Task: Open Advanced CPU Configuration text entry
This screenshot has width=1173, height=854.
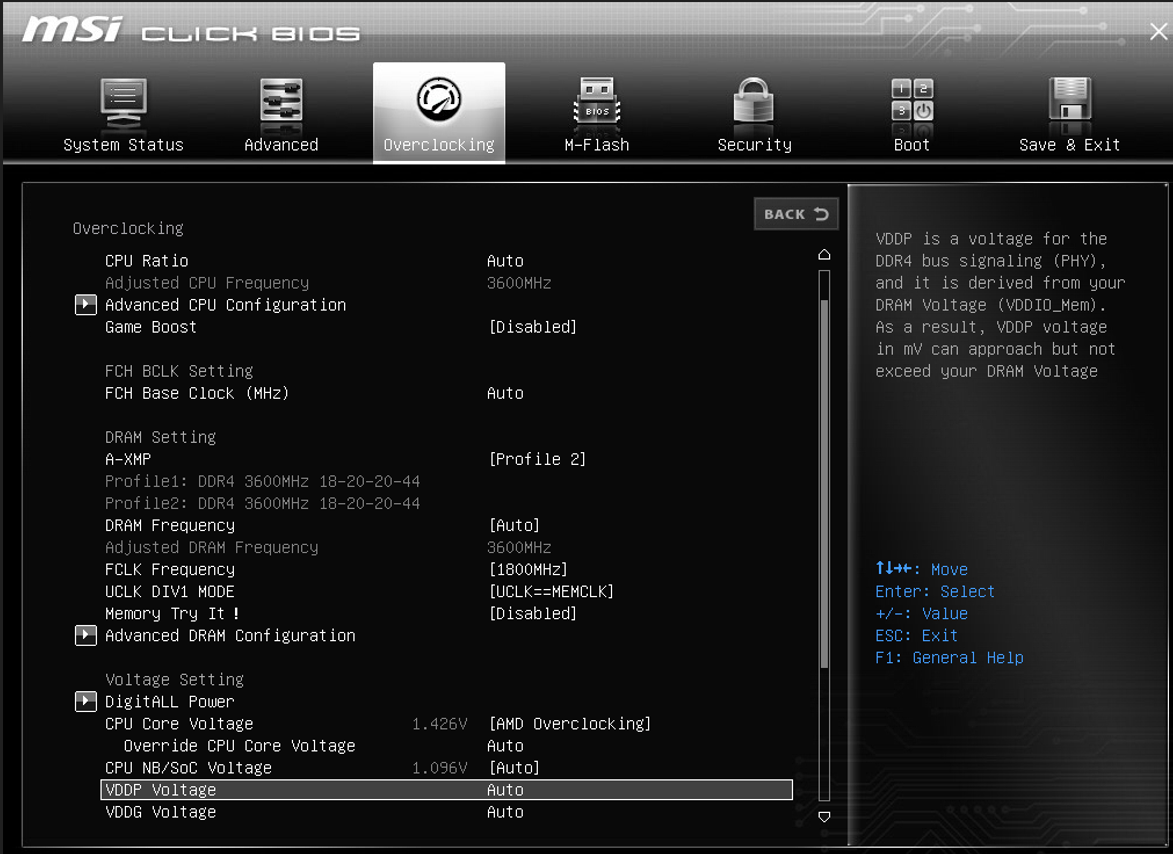Action: (225, 305)
